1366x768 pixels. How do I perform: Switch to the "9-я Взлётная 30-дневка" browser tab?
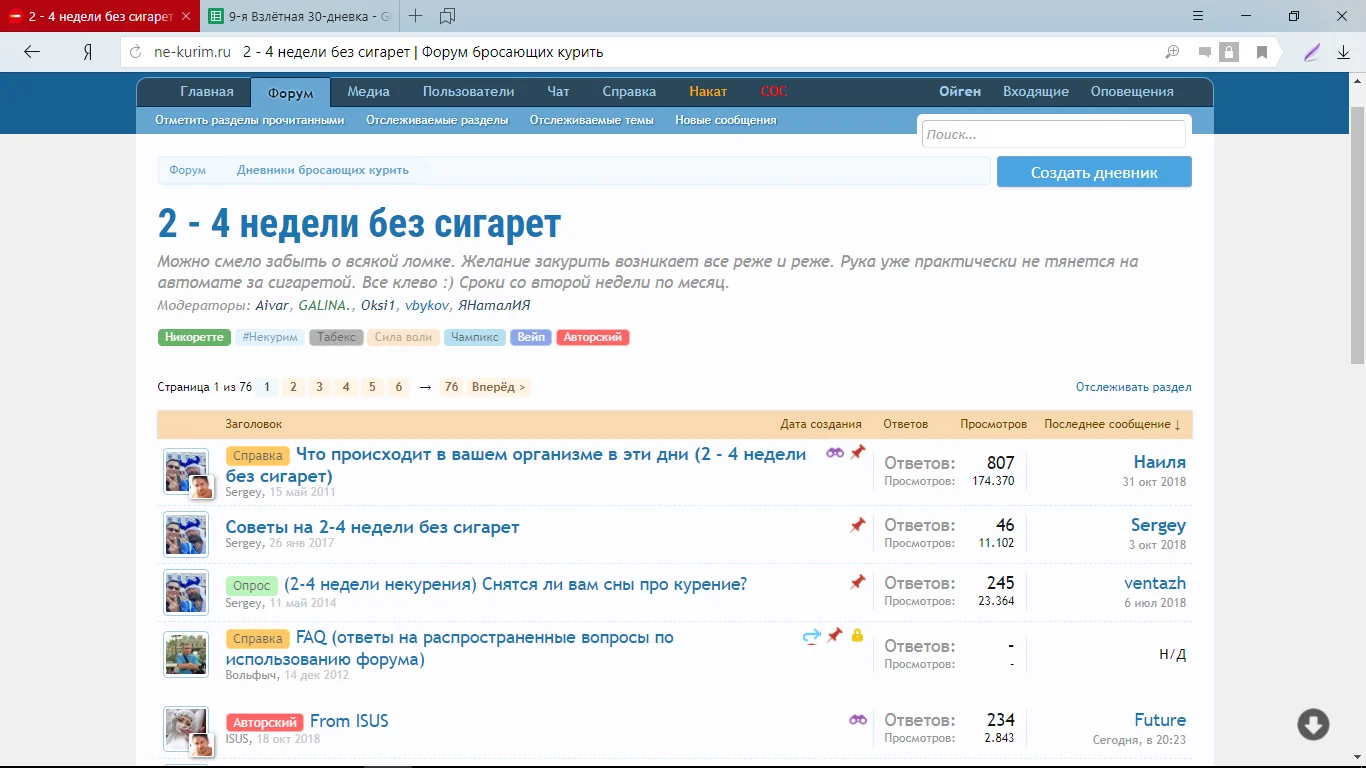(x=299, y=16)
